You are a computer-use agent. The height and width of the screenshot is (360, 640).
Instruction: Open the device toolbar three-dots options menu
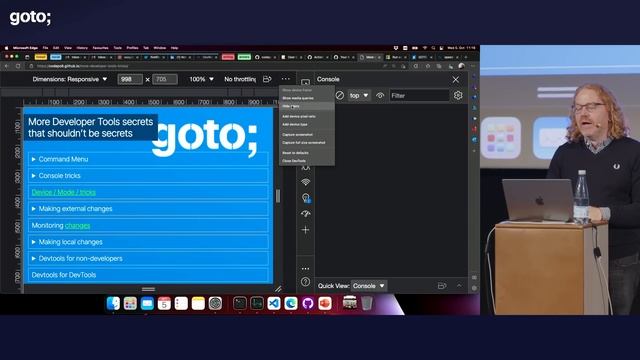[x=285, y=79]
